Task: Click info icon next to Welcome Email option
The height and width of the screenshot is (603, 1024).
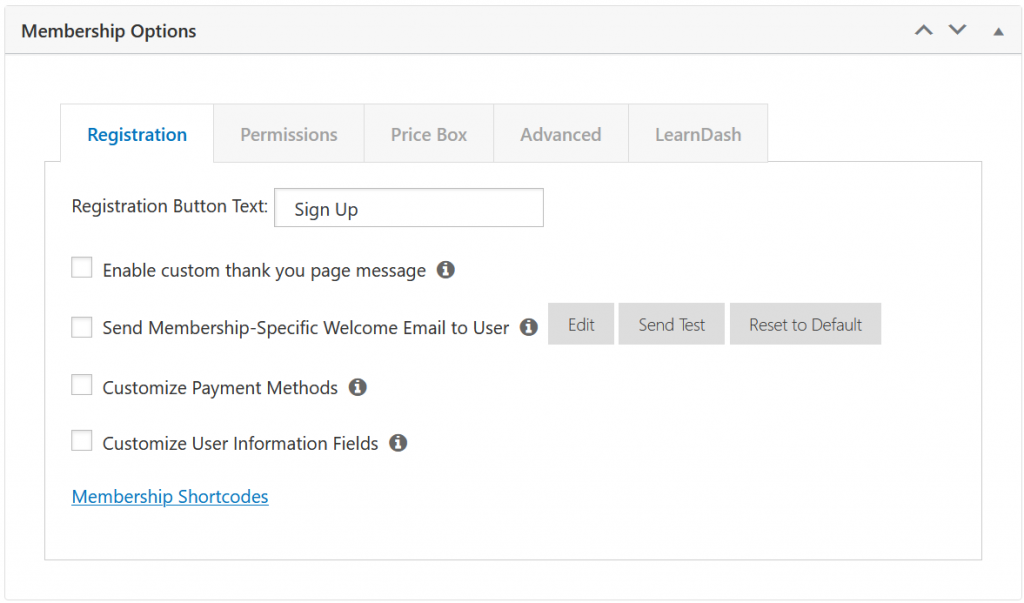Action: coord(529,327)
